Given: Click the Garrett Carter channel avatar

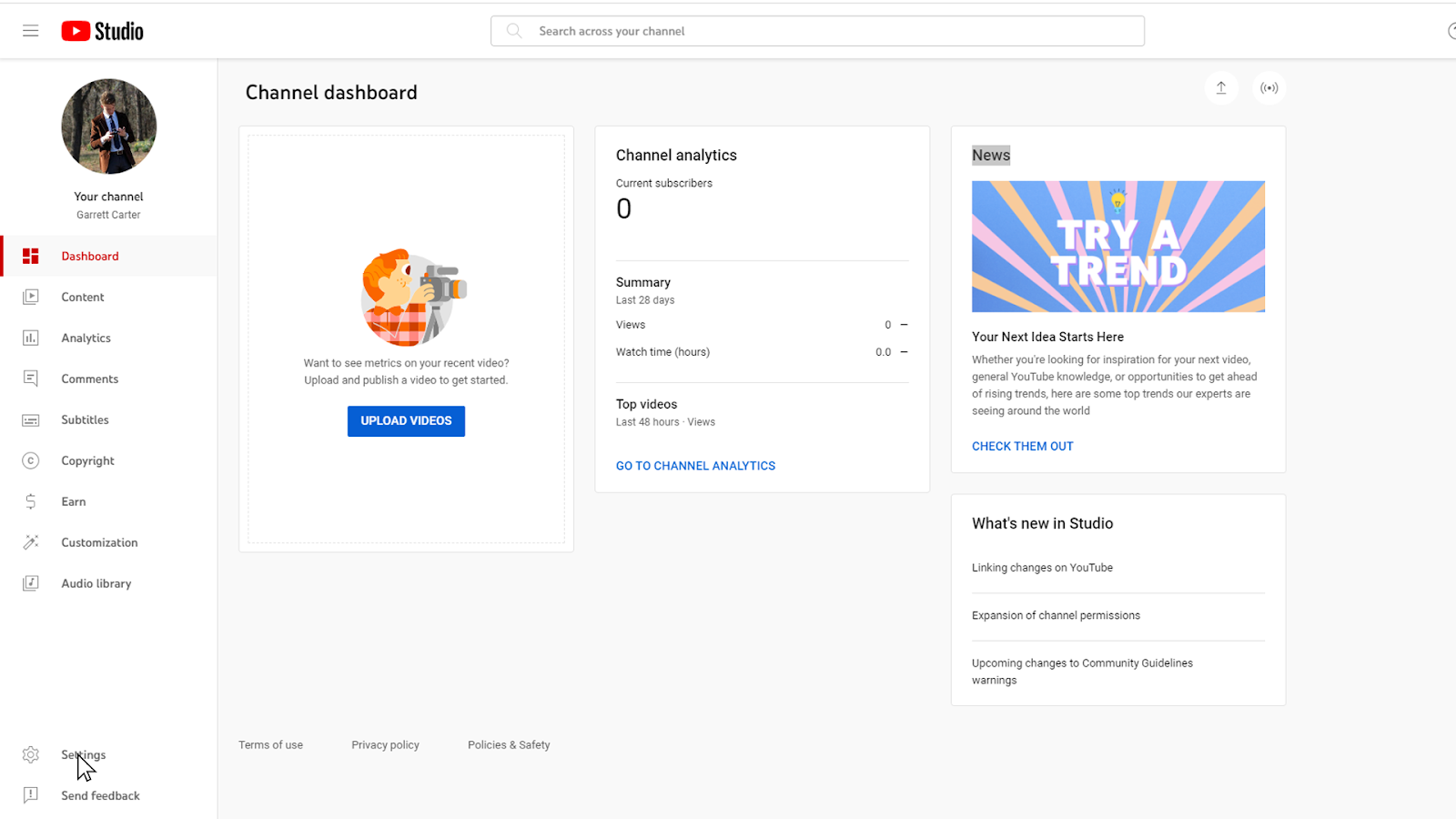Looking at the screenshot, I should click(108, 126).
